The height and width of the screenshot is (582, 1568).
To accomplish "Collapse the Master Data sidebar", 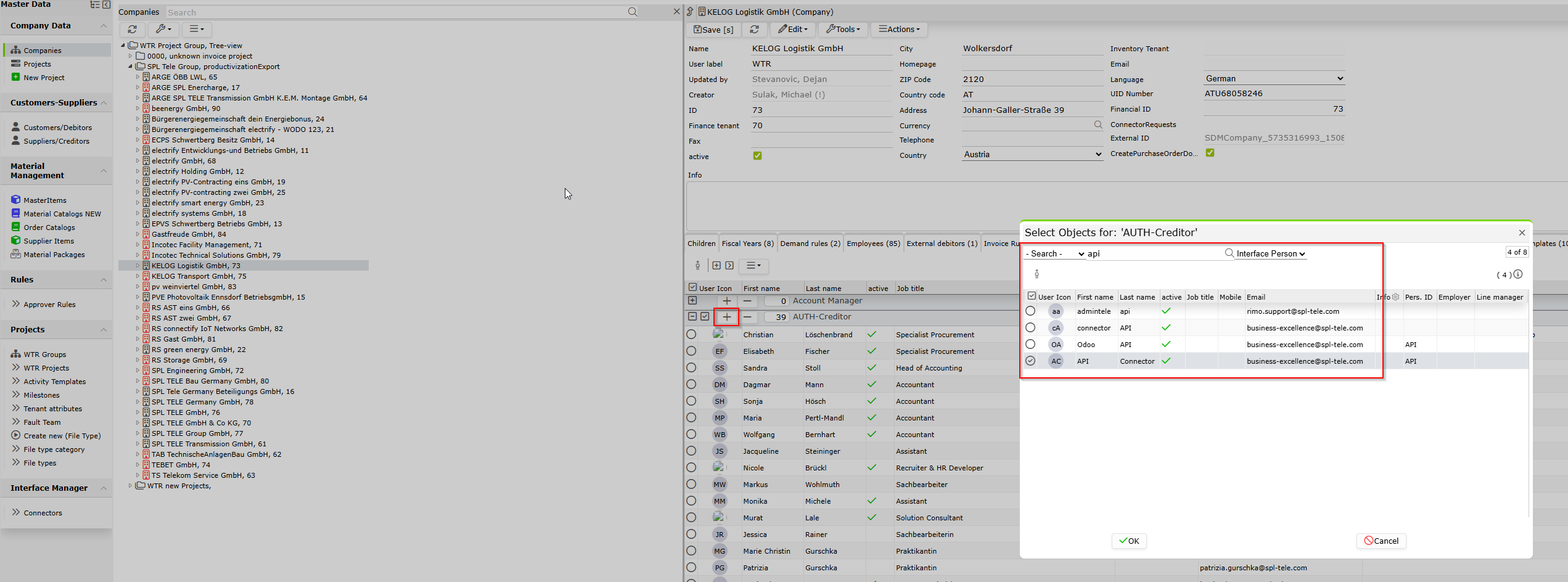I will 106,4.
